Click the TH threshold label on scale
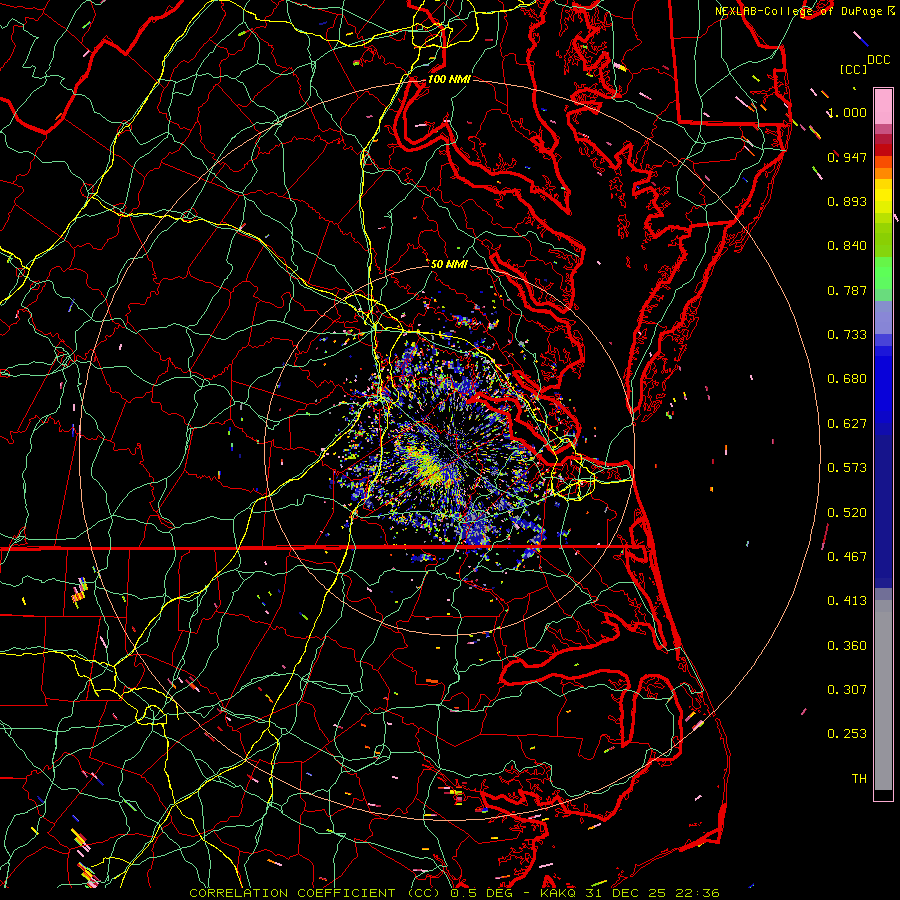The height and width of the screenshot is (900, 900). coord(859,779)
